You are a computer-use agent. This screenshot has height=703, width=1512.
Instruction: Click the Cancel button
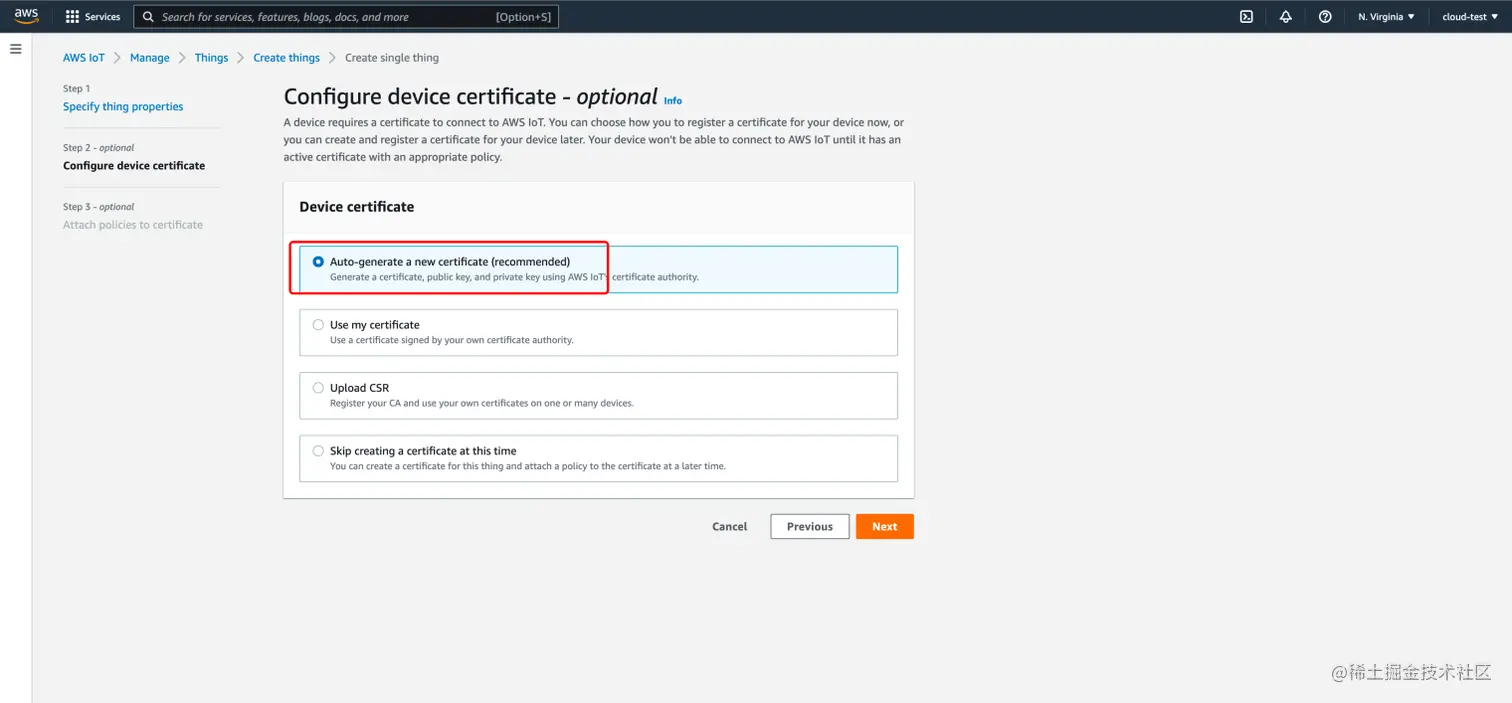(x=730, y=527)
